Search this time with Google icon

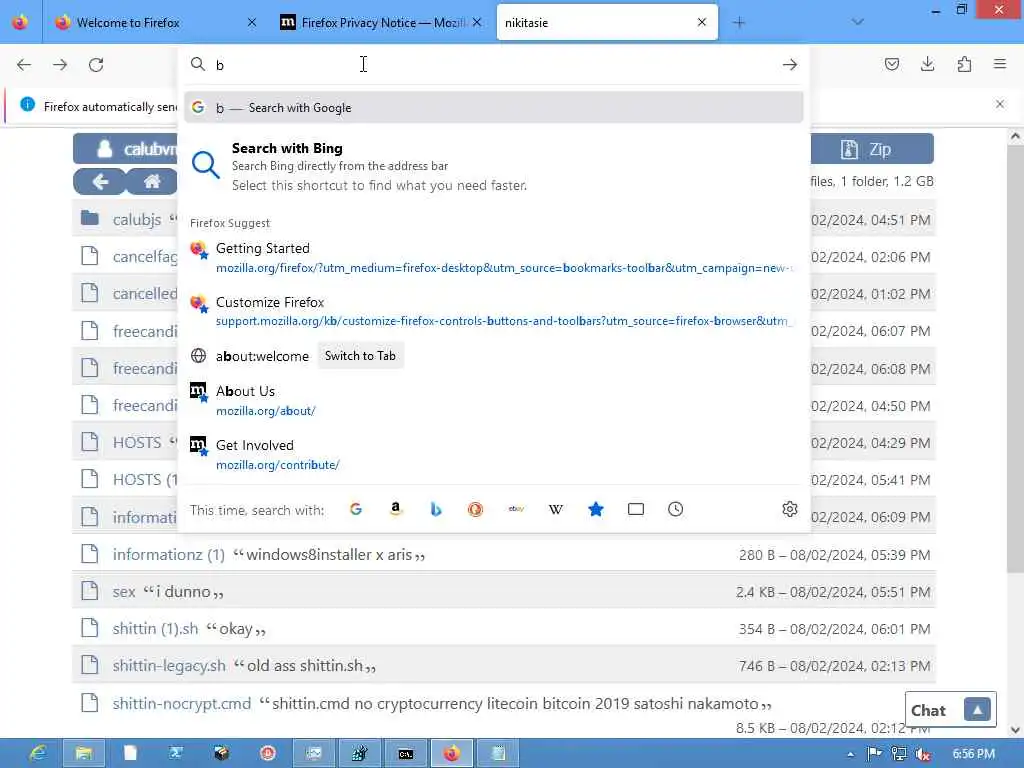(x=356, y=509)
